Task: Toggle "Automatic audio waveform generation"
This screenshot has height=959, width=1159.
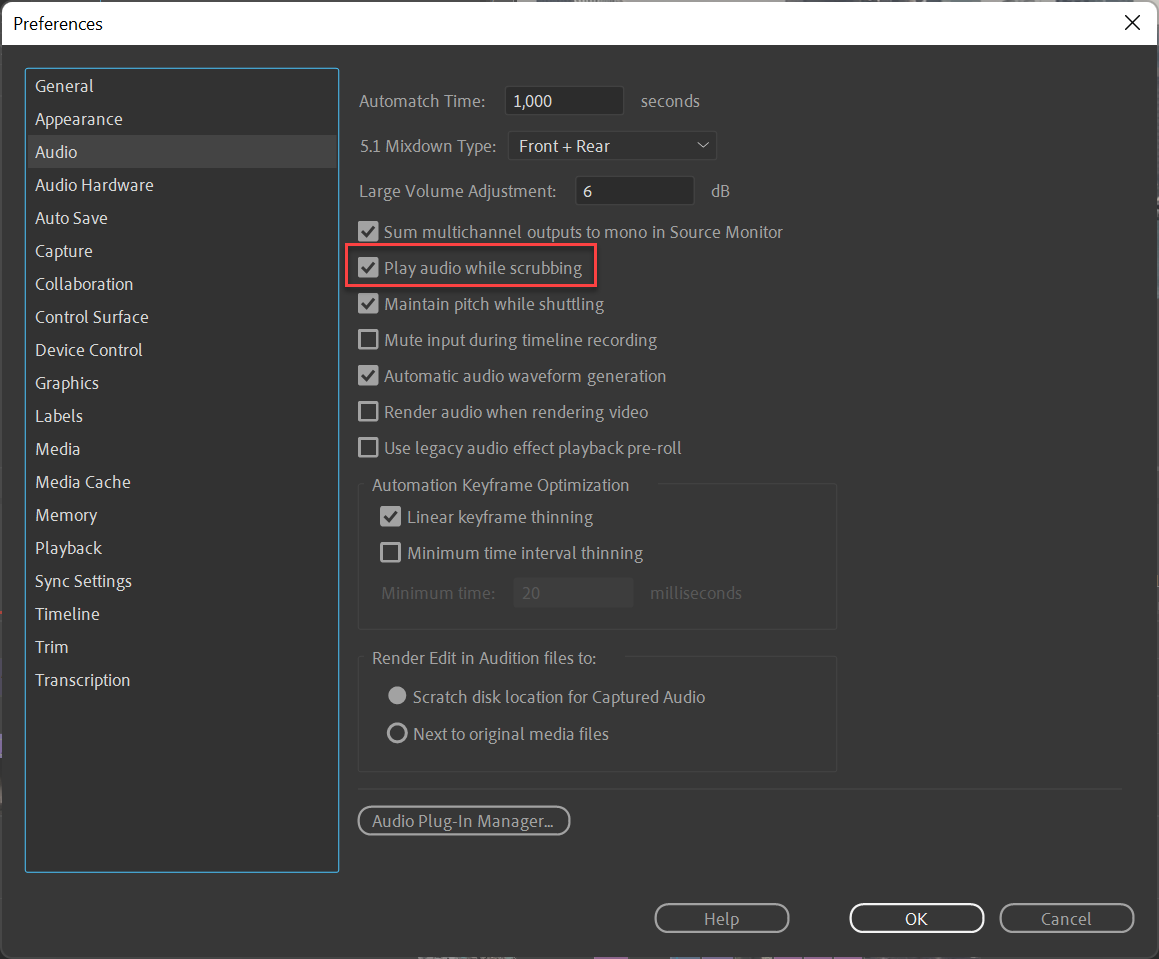Action: (x=368, y=375)
